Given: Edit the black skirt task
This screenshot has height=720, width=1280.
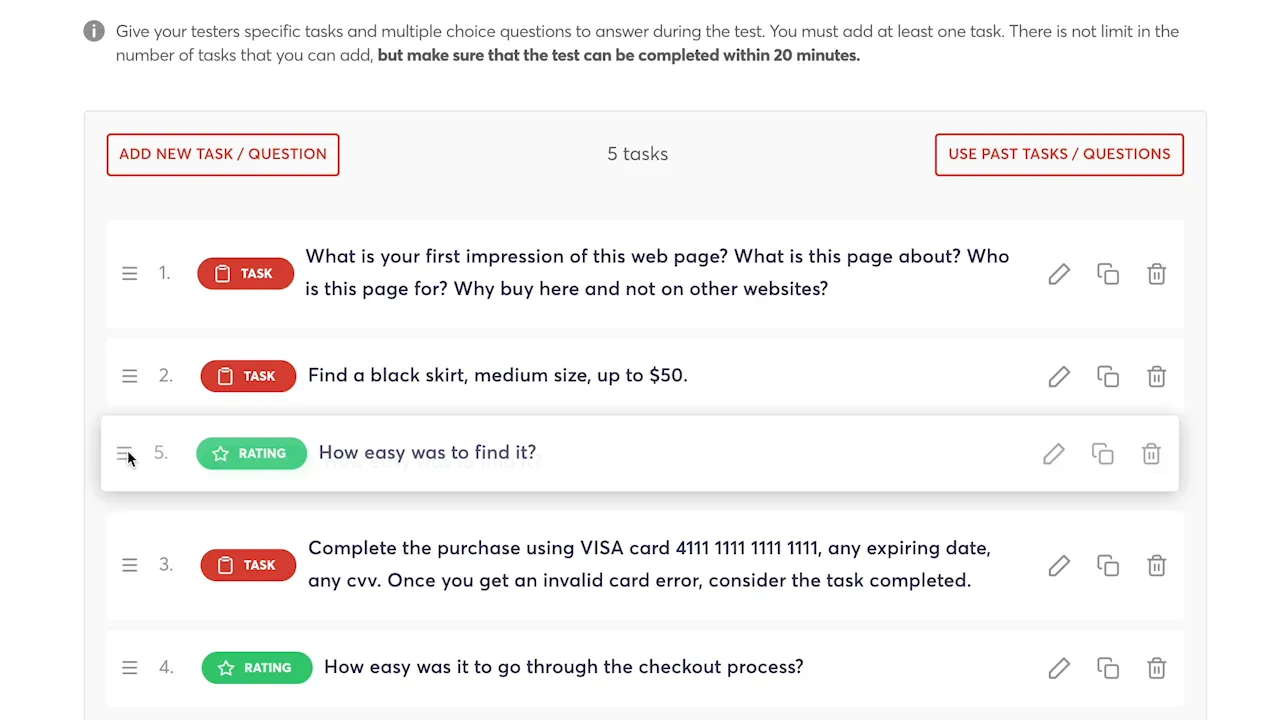Looking at the screenshot, I should pyautogui.click(x=1059, y=377).
